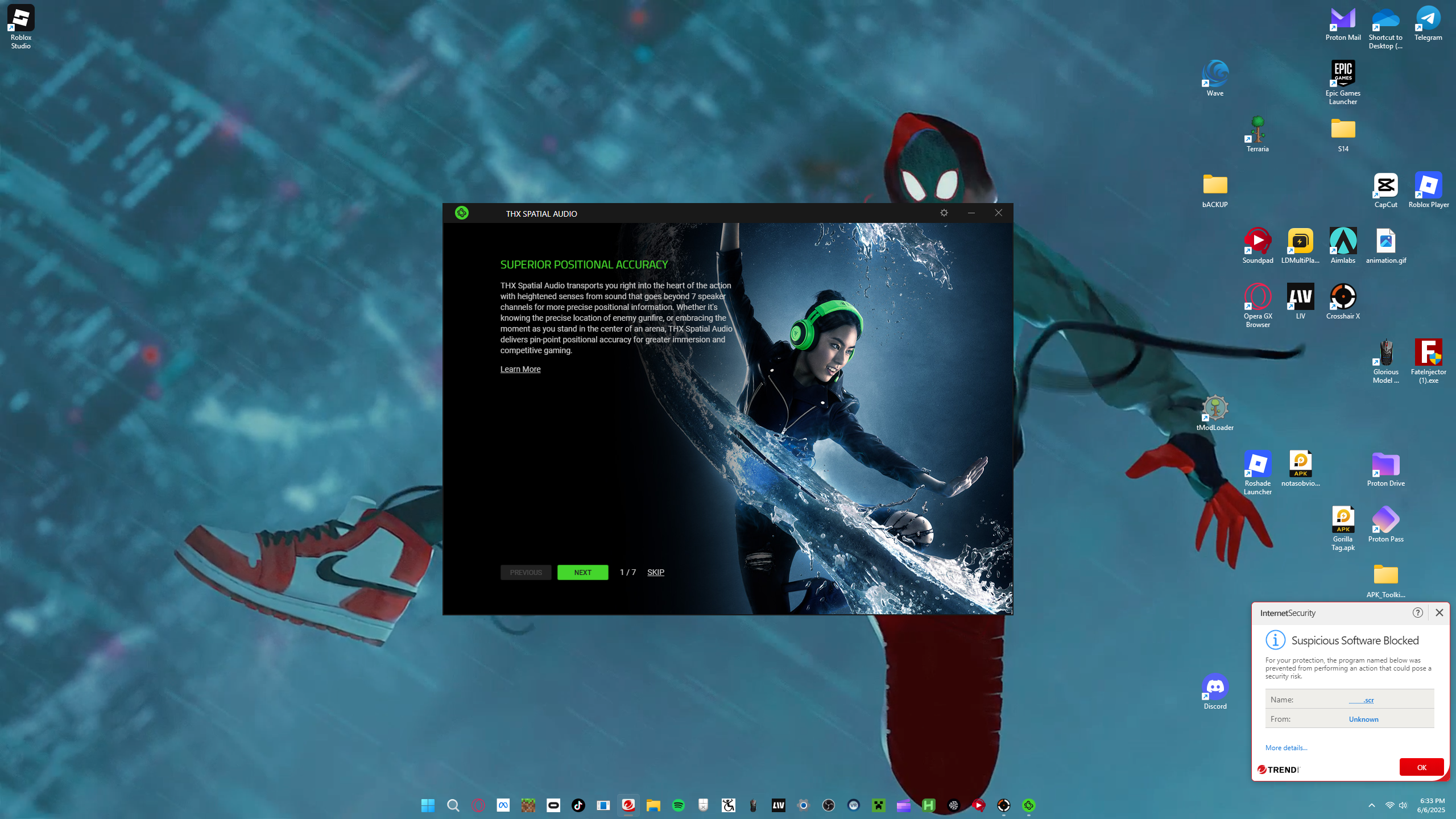This screenshot has width=1456, height=819.
Task: Select the Glorious Model desktop icon
Action: pyautogui.click(x=1385, y=362)
